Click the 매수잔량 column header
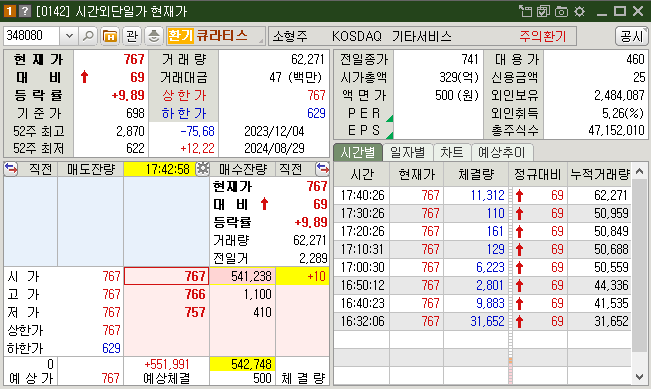The width and height of the screenshot is (651, 389). tap(243, 169)
